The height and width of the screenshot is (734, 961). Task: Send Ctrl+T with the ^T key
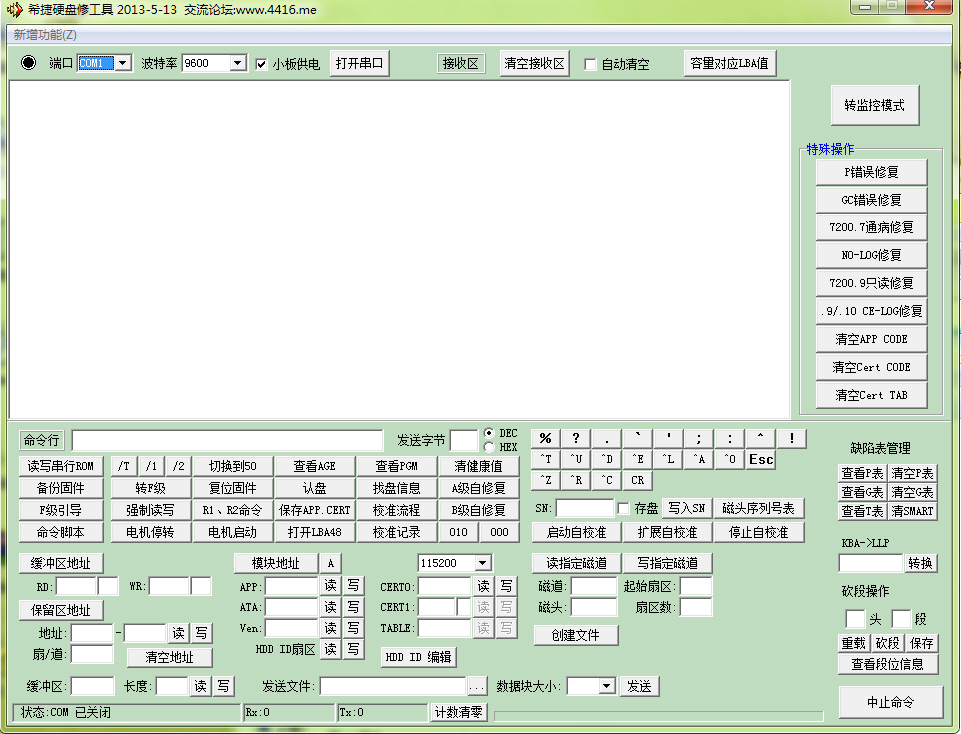coord(545,460)
